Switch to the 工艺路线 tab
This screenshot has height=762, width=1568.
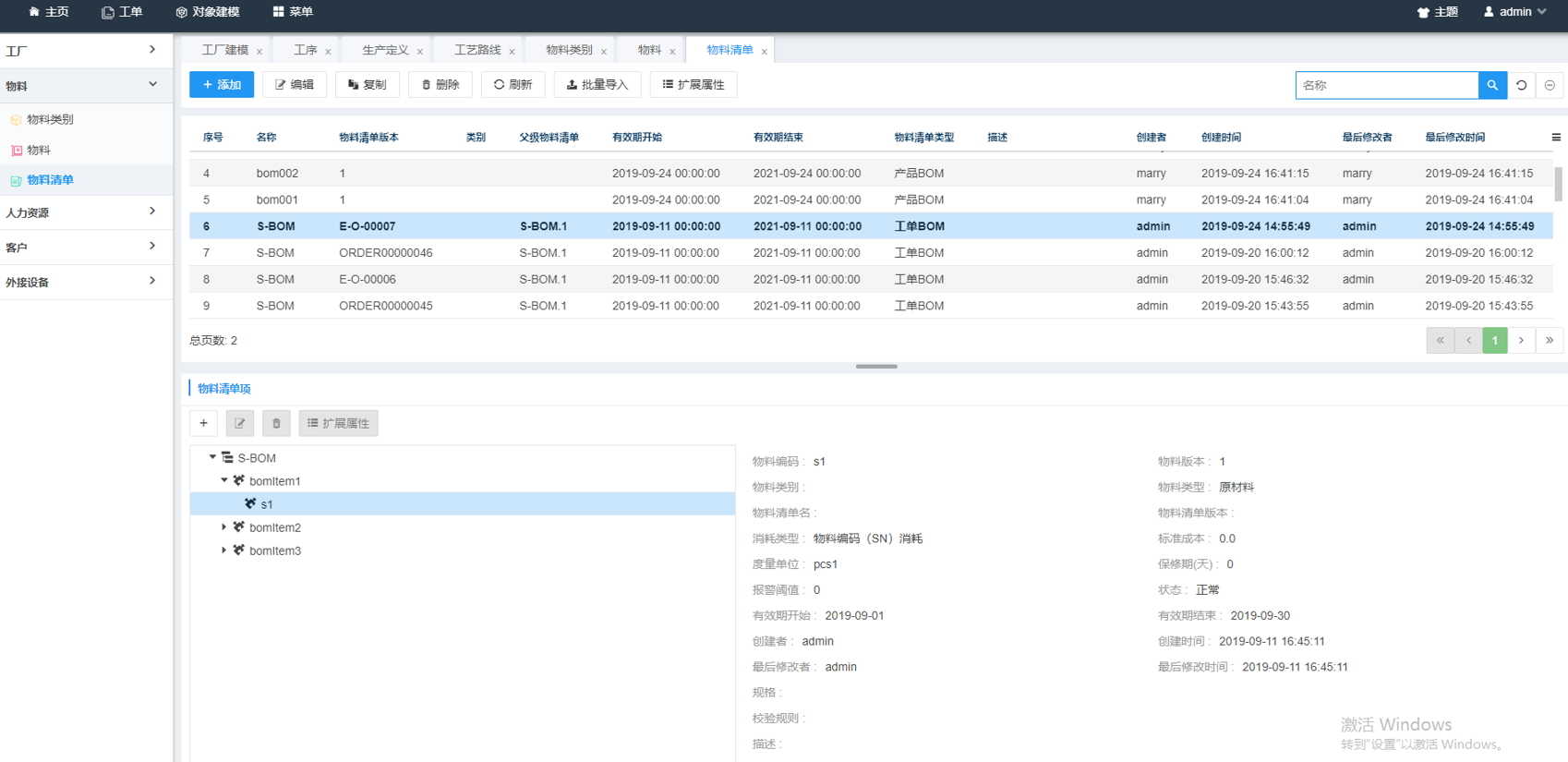[x=477, y=50]
